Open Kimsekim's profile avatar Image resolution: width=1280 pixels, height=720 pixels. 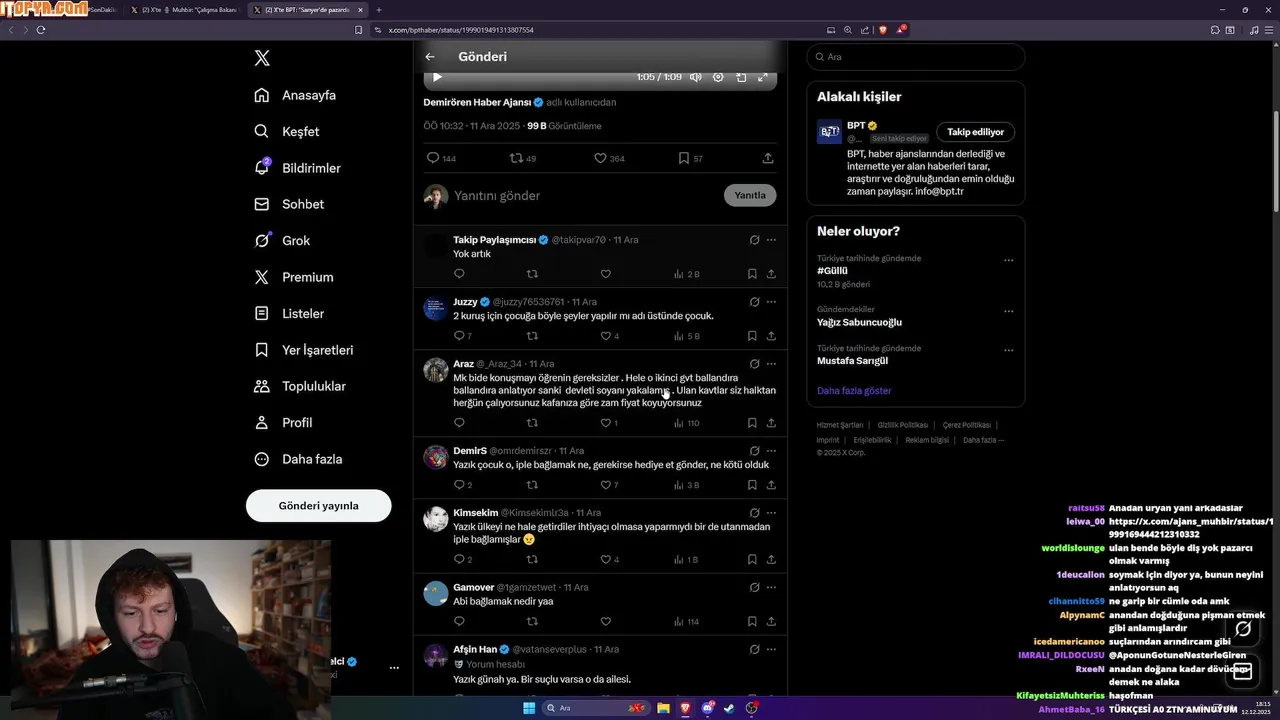point(435,519)
